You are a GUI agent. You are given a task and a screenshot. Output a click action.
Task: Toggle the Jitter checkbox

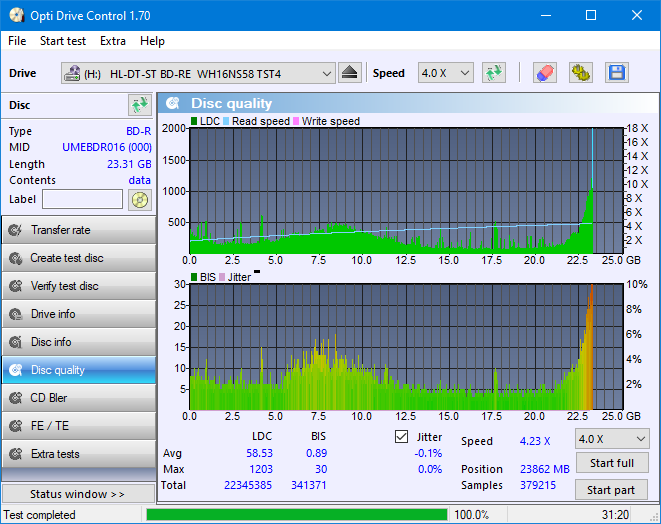click(401, 437)
